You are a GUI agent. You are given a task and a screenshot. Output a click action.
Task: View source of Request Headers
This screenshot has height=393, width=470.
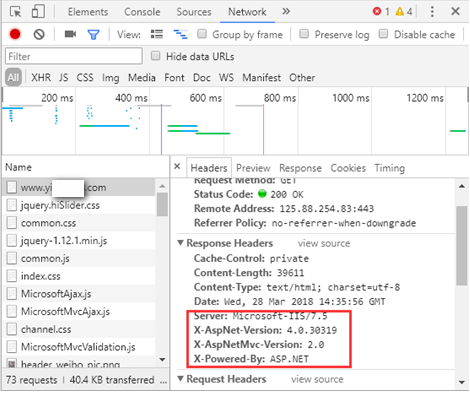(317, 379)
